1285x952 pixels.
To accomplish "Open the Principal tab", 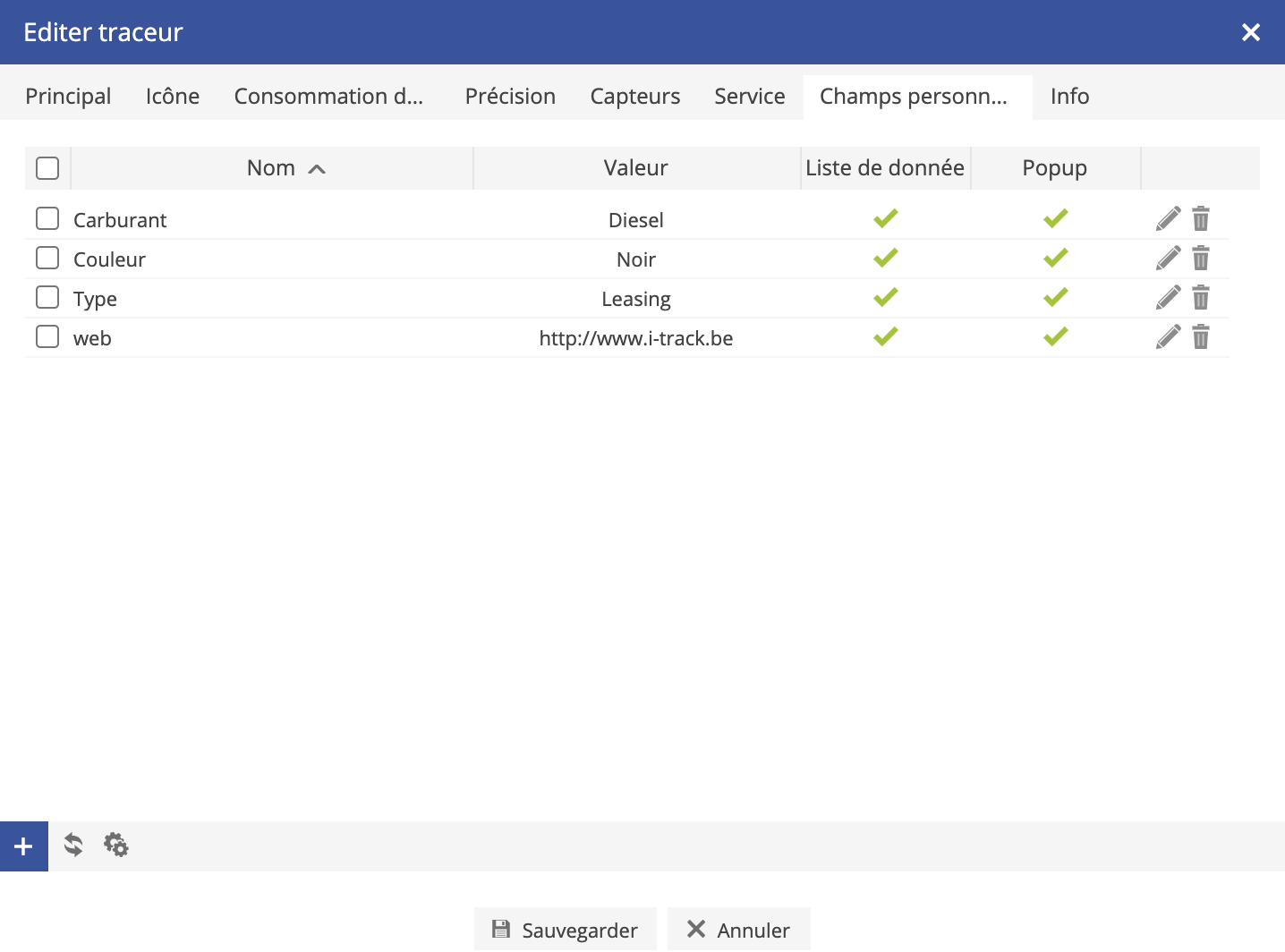I will pyautogui.click(x=68, y=97).
